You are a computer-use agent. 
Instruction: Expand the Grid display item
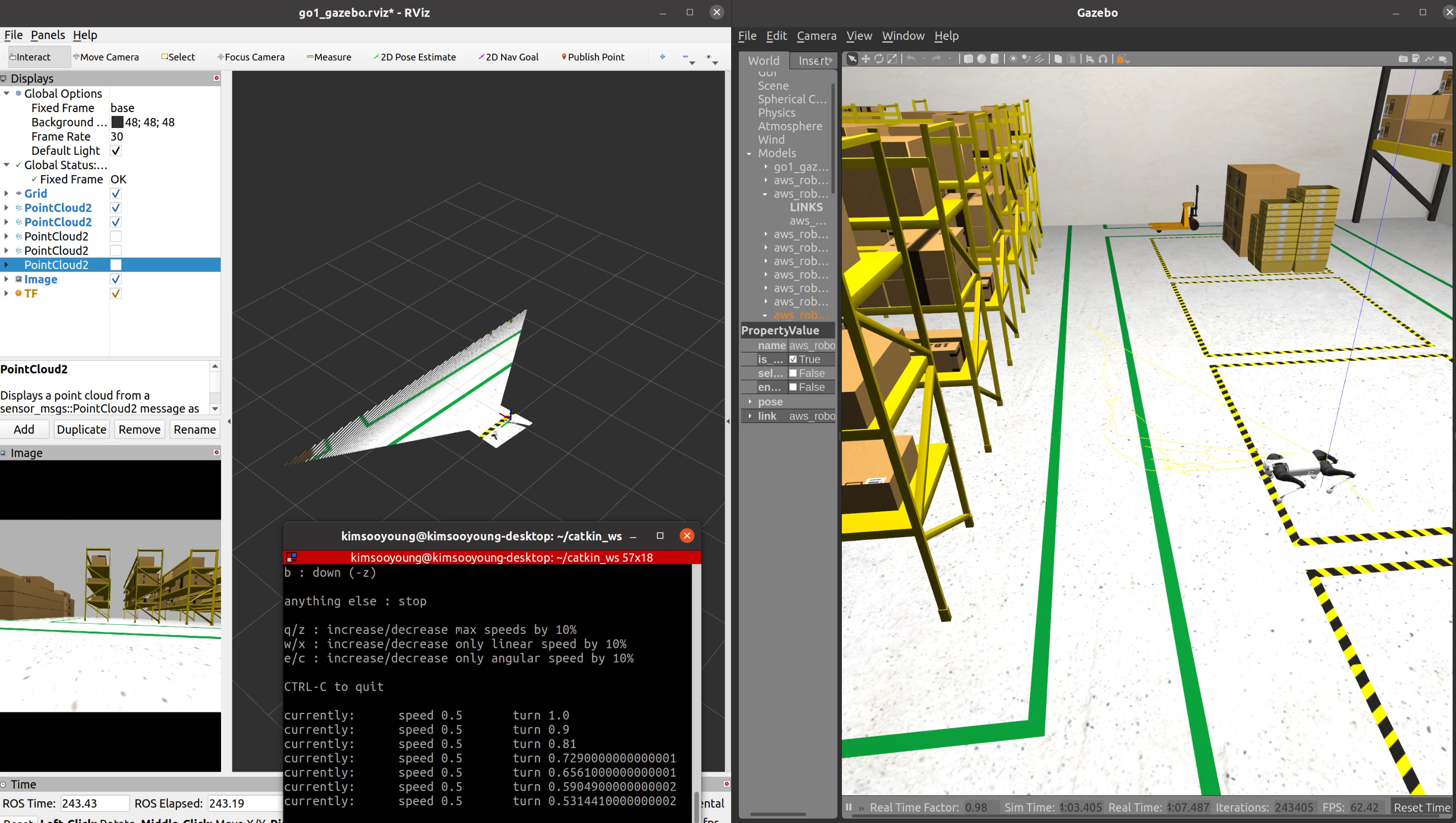pos(6,193)
